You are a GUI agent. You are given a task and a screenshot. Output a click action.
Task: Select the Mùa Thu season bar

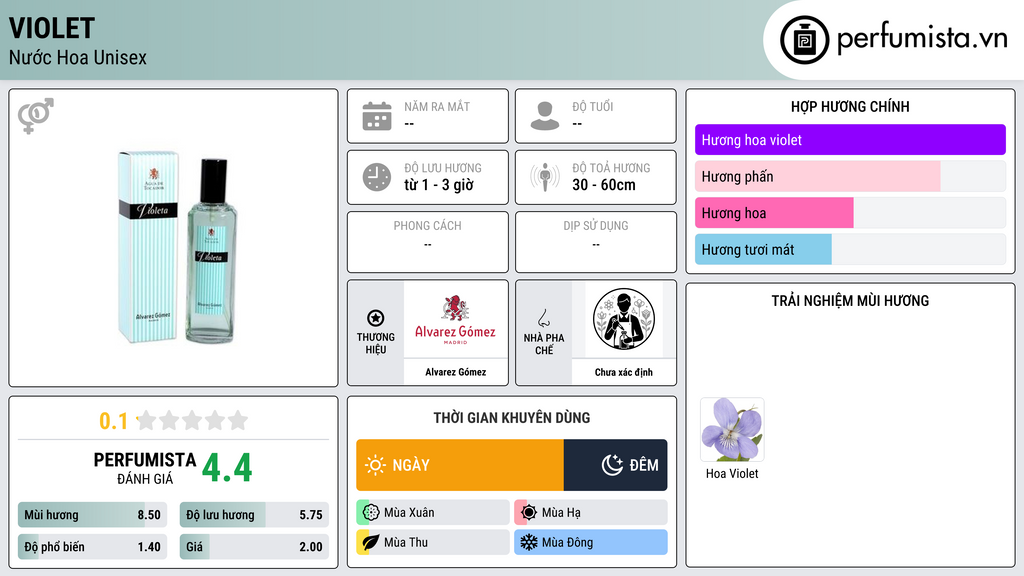433,542
